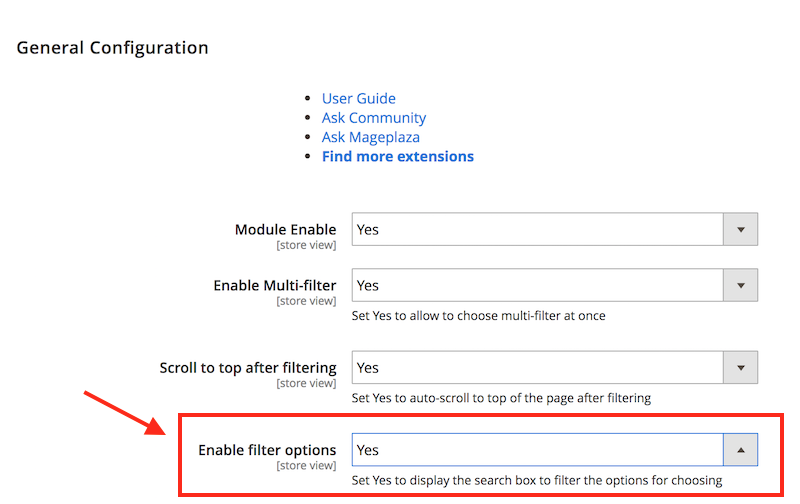Click the Scroll to top after filtering label
Image resolution: width=800 pixels, height=504 pixels.
click(248, 368)
